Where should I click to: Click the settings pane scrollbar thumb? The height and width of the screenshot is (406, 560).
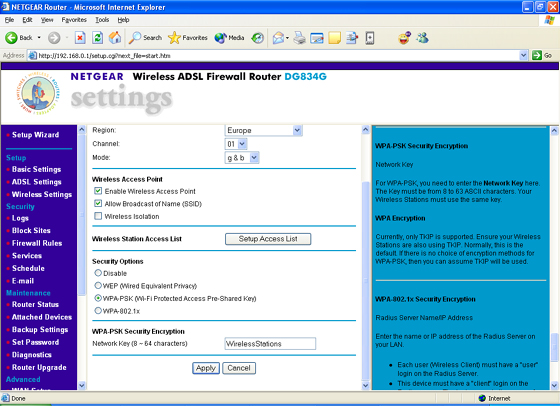point(365,281)
